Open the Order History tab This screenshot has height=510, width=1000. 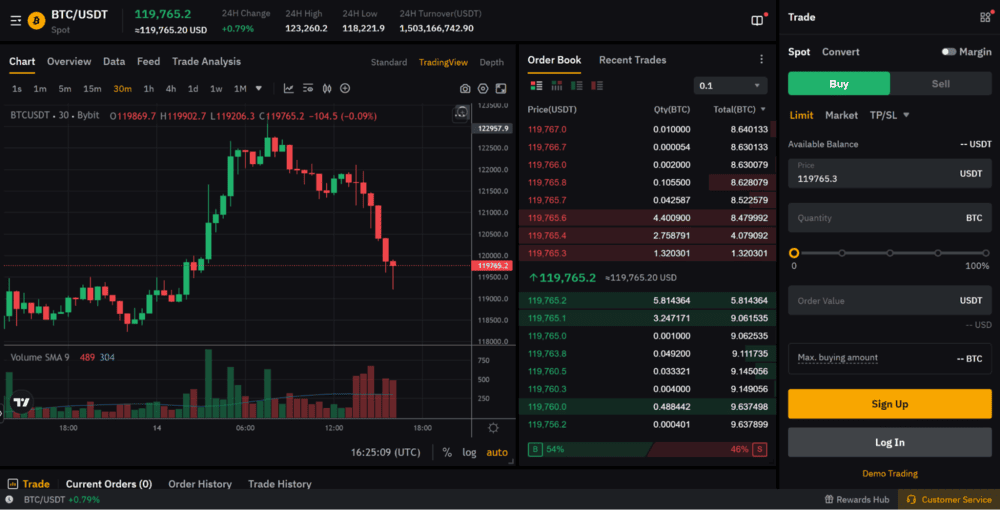pyautogui.click(x=200, y=484)
